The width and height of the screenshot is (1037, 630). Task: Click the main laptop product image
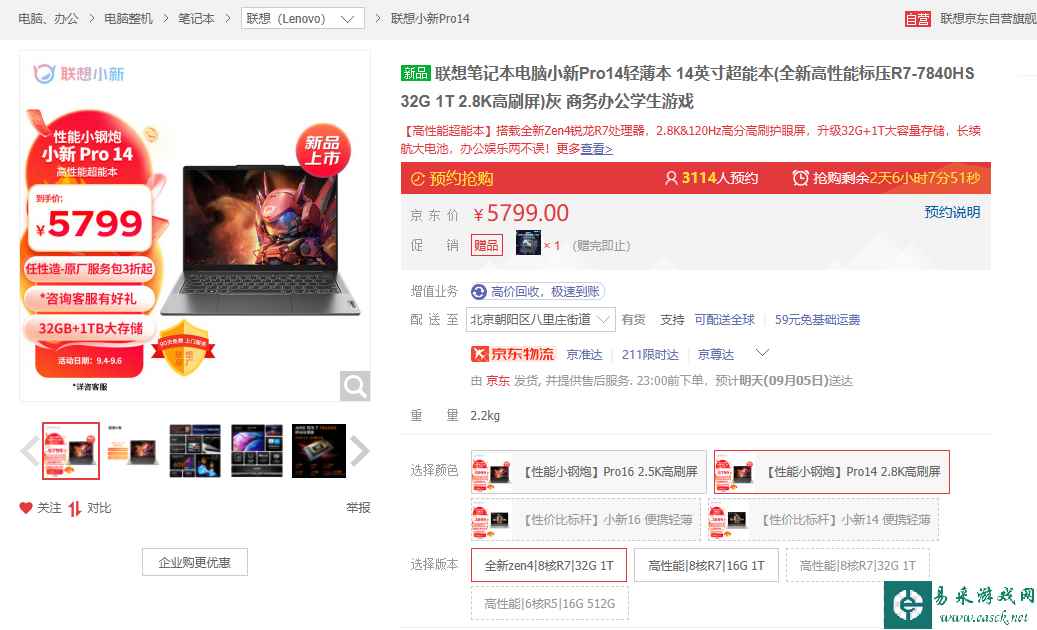coord(261,241)
